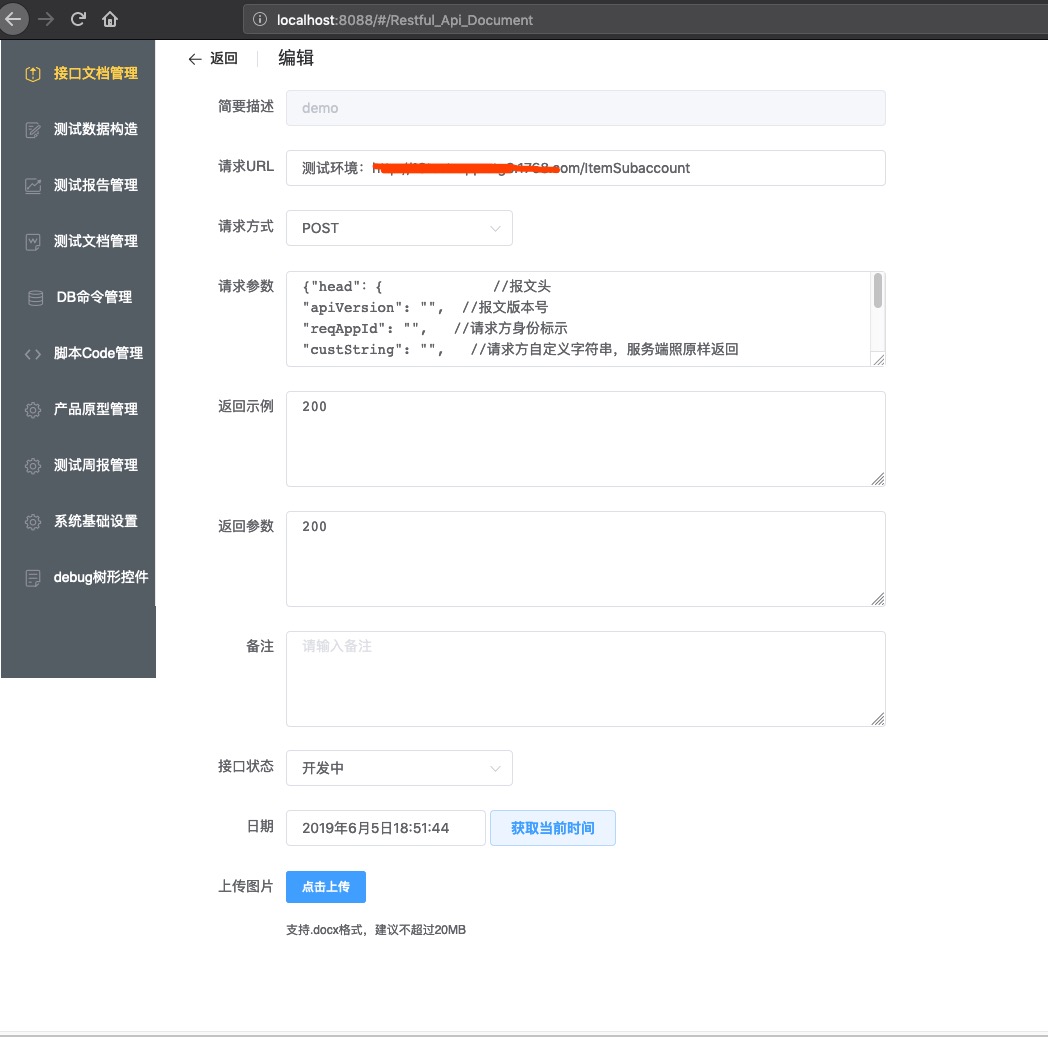Click the 返回 back link

pyautogui.click(x=213, y=59)
